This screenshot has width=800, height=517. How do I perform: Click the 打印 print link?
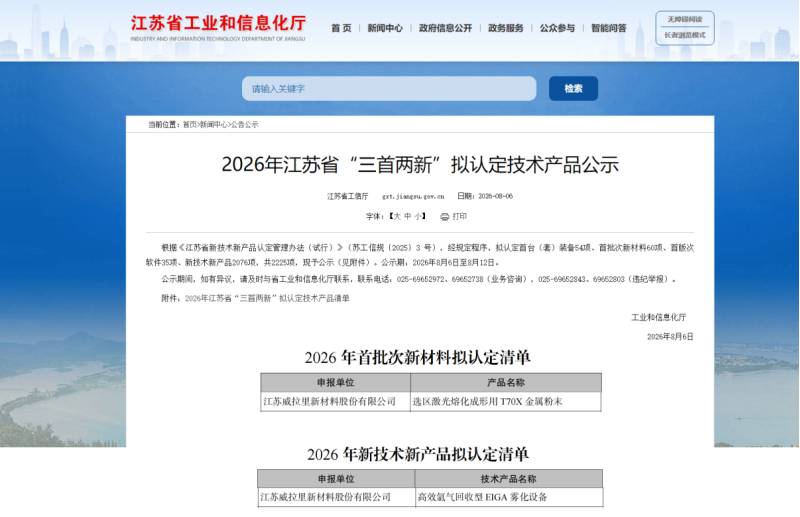459,216
